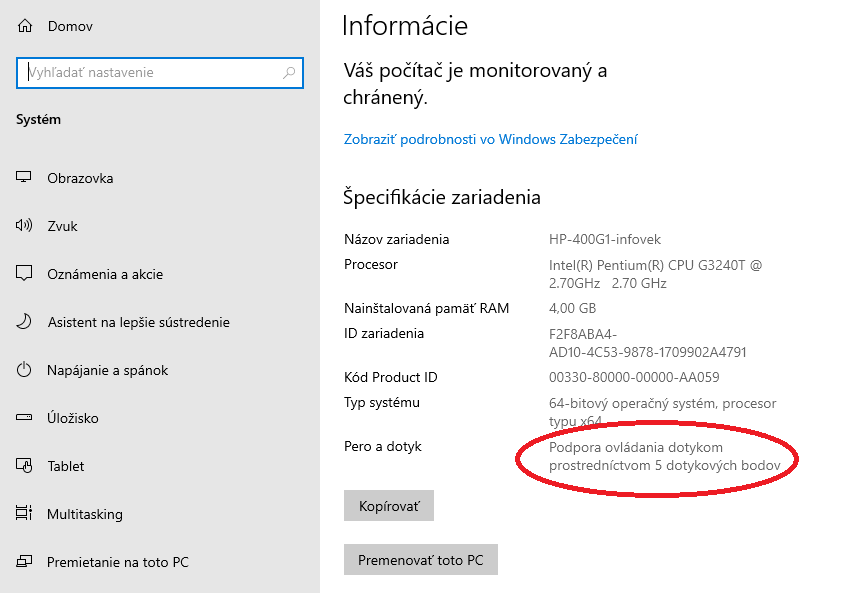The image size is (861, 593).
Task: Click the Tablet mode icon
Action: (25, 466)
